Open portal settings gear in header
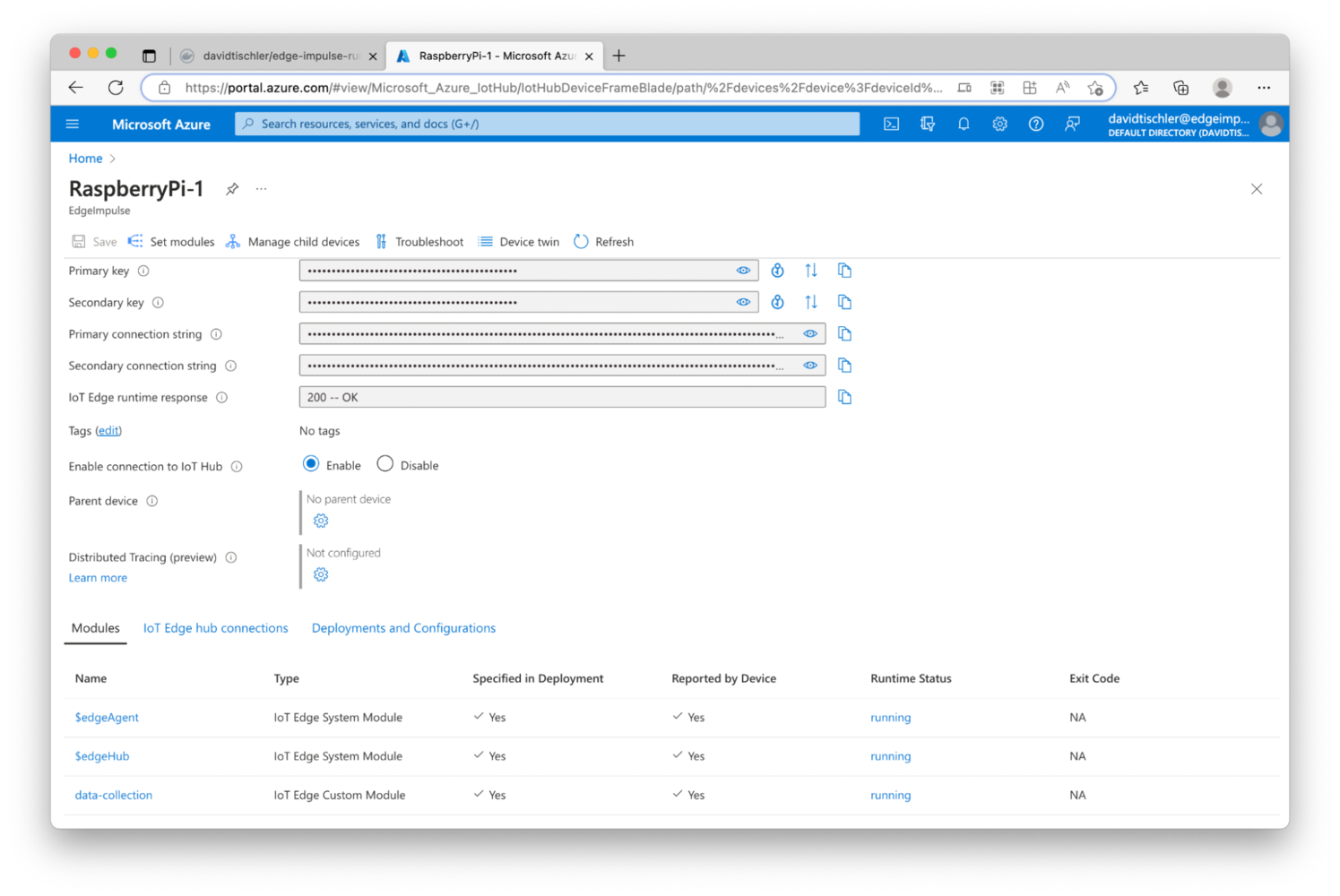The image size is (1340, 896). [x=999, y=124]
